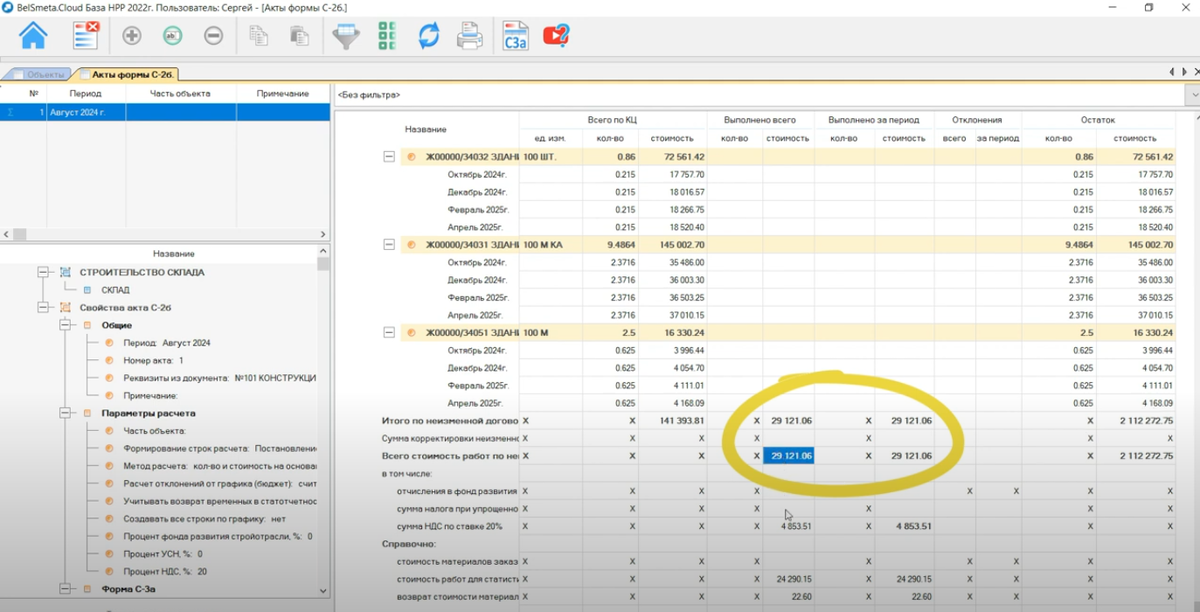Click the Период column header
The image size is (1200, 612).
click(x=86, y=93)
